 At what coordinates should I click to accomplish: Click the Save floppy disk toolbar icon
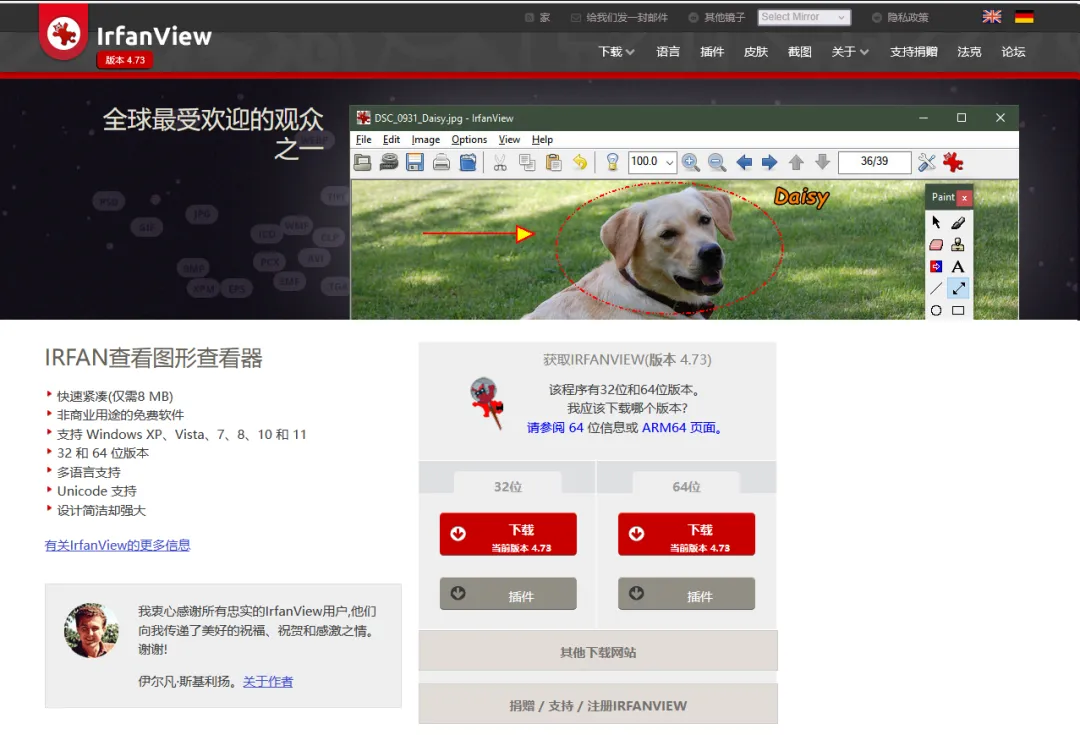pos(415,163)
